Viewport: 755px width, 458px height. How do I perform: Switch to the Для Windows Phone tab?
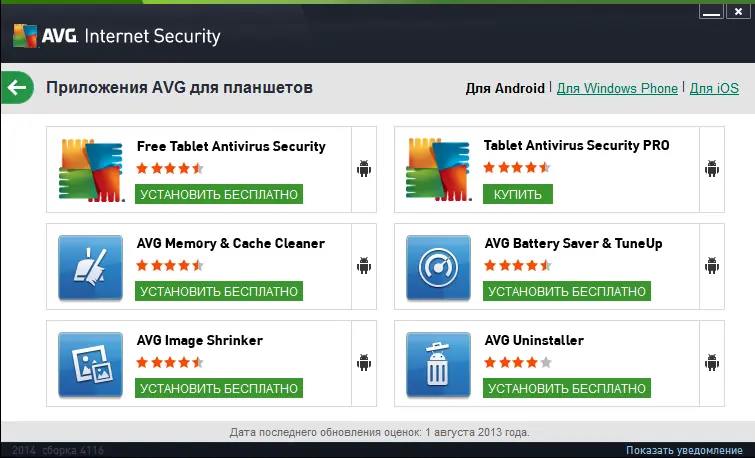617,88
